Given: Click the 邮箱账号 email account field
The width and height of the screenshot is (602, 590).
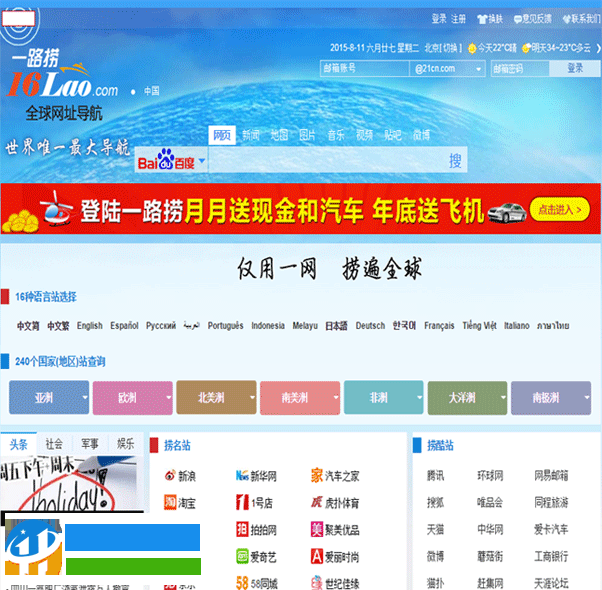Looking at the screenshot, I should (365, 69).
